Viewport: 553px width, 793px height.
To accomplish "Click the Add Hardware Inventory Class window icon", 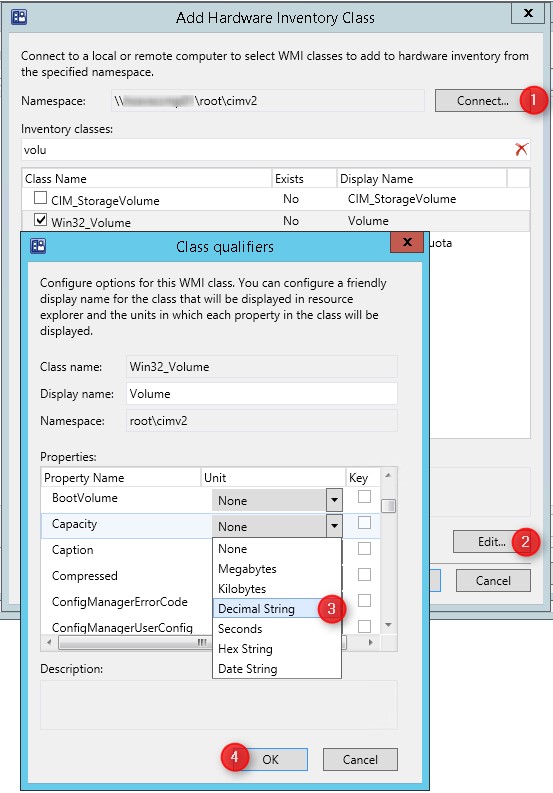I will [x=19, y=17].
